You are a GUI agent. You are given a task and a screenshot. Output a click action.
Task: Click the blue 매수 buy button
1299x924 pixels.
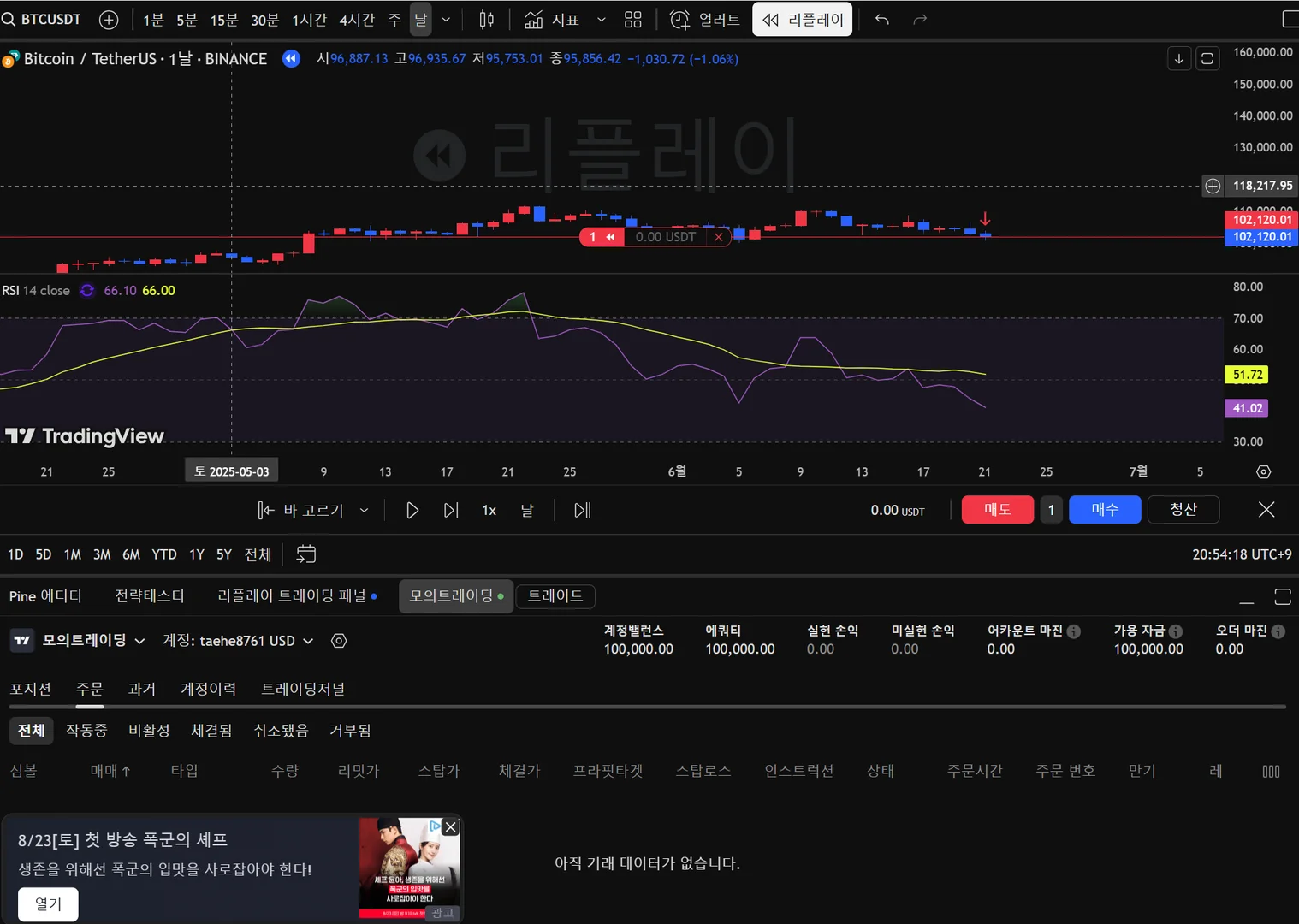coord(1105,509)
